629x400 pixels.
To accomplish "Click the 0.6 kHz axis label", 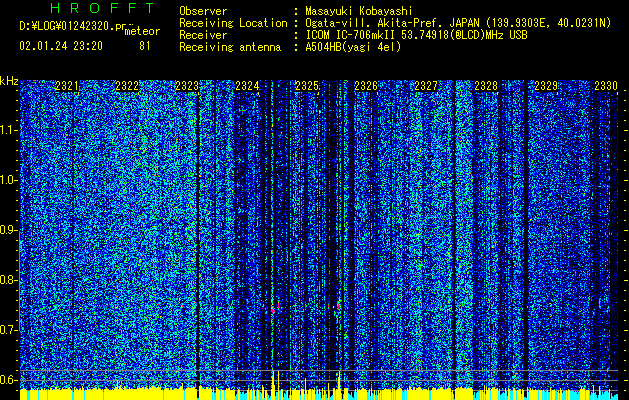I will 8,380.
